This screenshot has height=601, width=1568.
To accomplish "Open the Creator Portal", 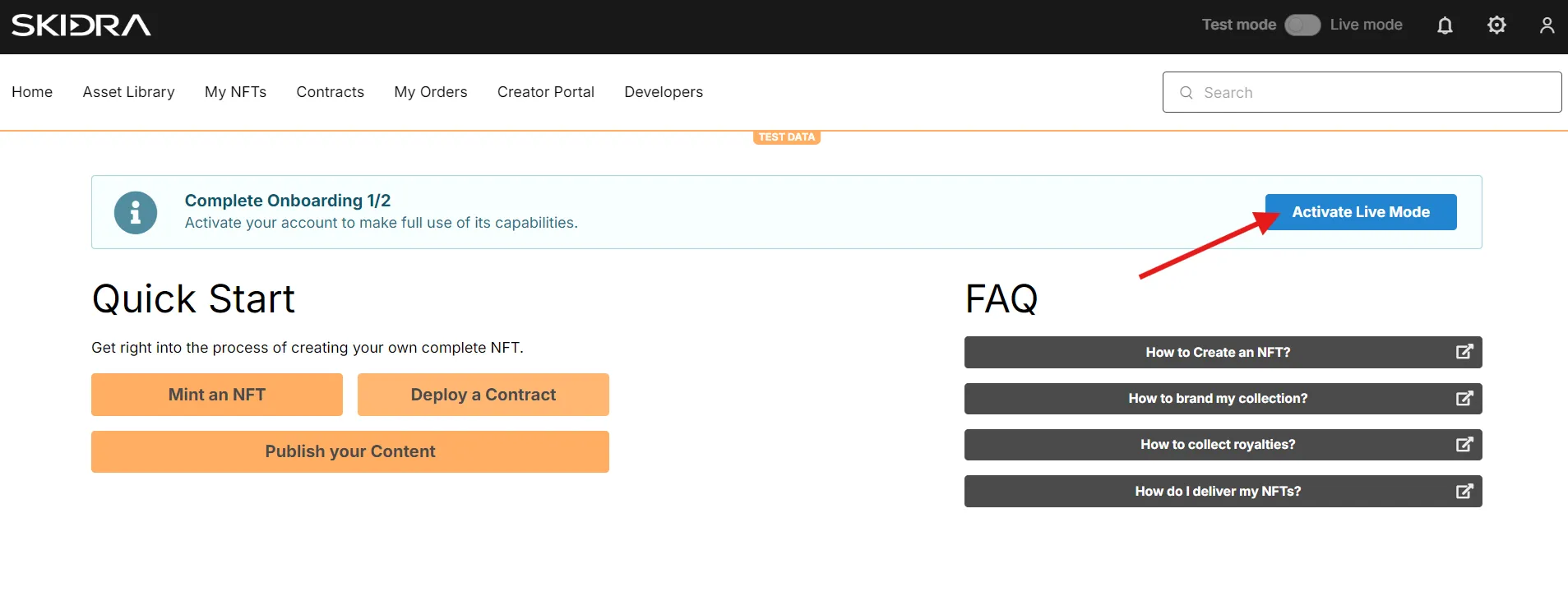I will coord(545,92).
